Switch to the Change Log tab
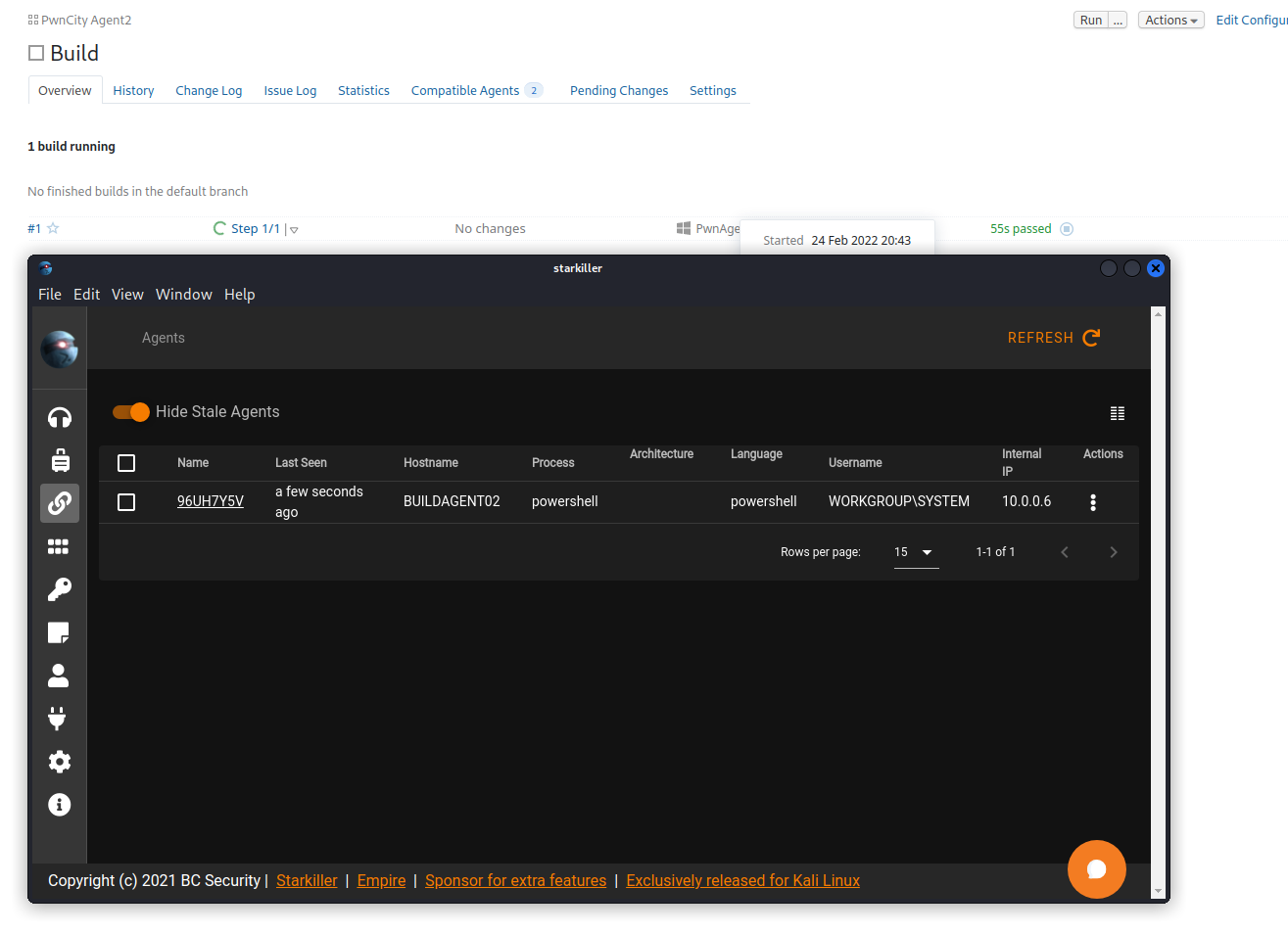This screenshot has width=1288, height=934. 209,90
